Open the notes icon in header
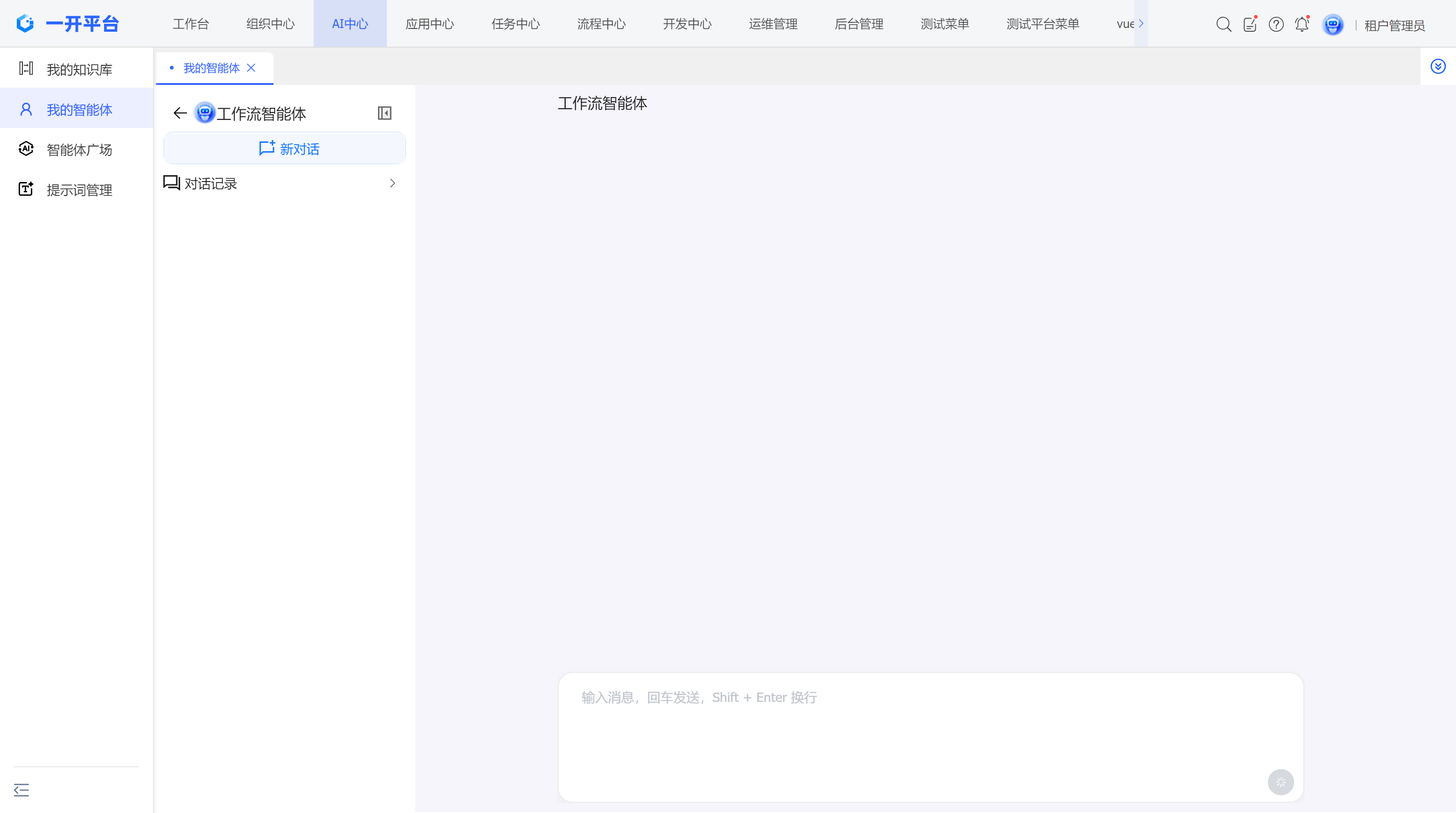Screen dimensions: 1456x813 [x=1249, y=24]
